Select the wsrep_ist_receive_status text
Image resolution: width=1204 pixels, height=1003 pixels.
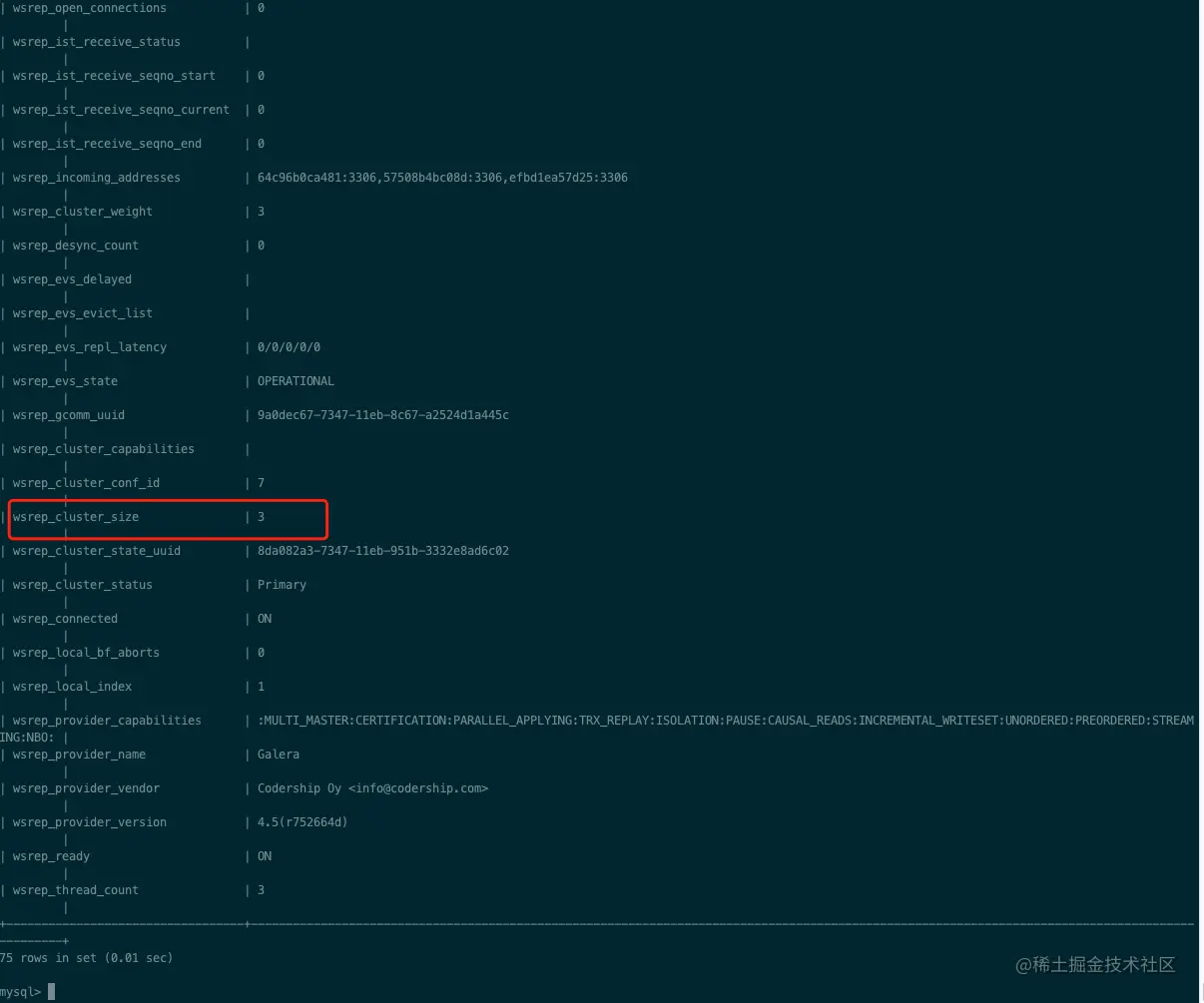(96, 42)
